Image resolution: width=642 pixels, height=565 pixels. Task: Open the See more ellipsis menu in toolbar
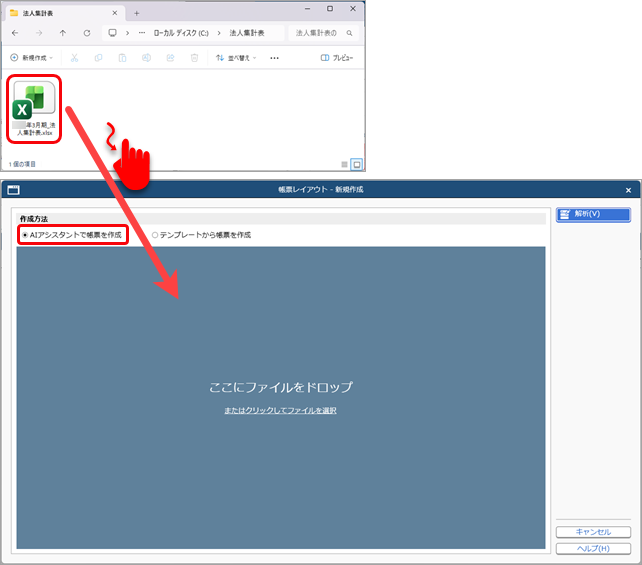pyautogui.click(x=274, y=58)
